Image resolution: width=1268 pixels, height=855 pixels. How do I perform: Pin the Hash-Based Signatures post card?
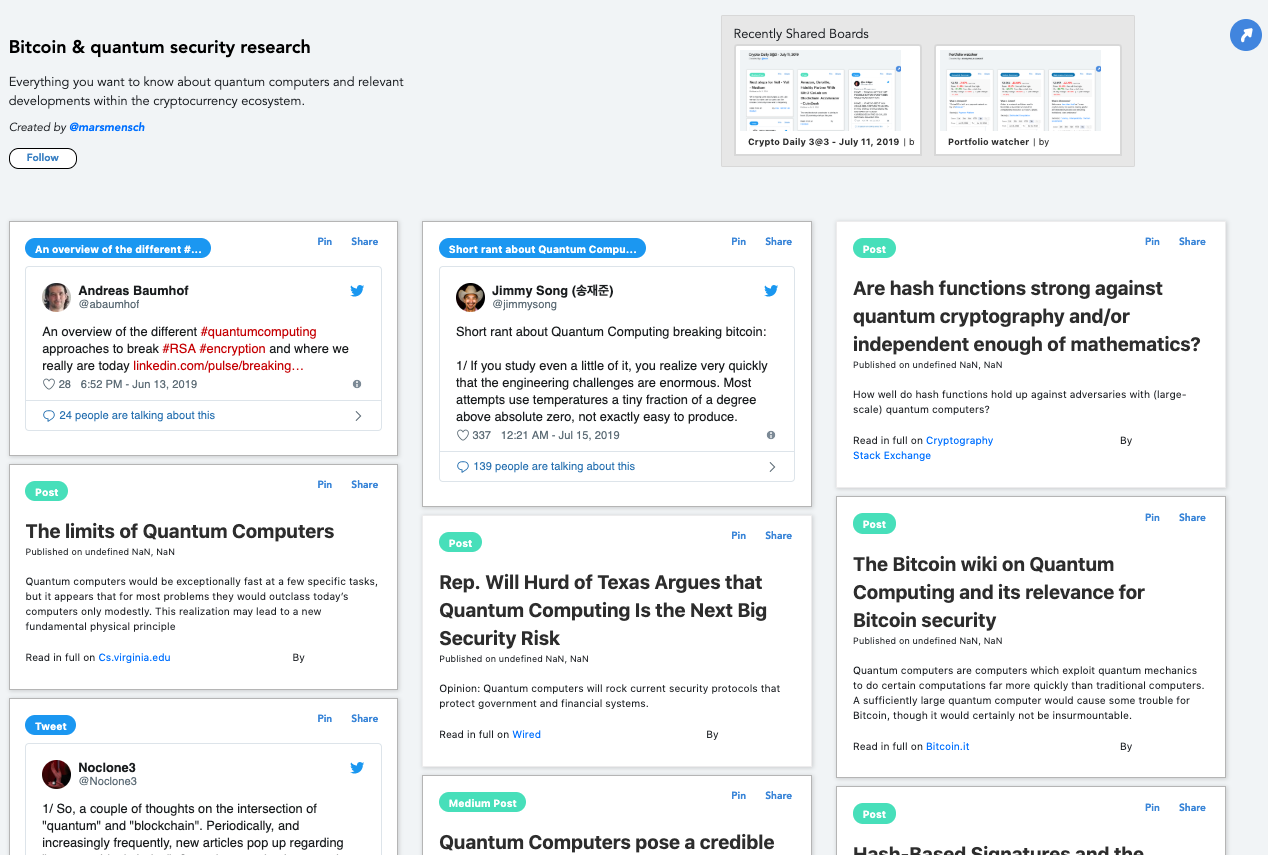click(x=1153, y=808)
